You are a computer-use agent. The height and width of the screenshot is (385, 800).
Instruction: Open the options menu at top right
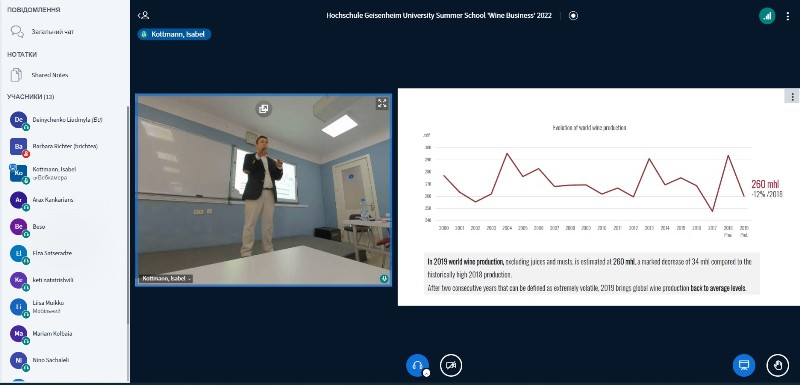pyautogui.click(x=788, y=16)
